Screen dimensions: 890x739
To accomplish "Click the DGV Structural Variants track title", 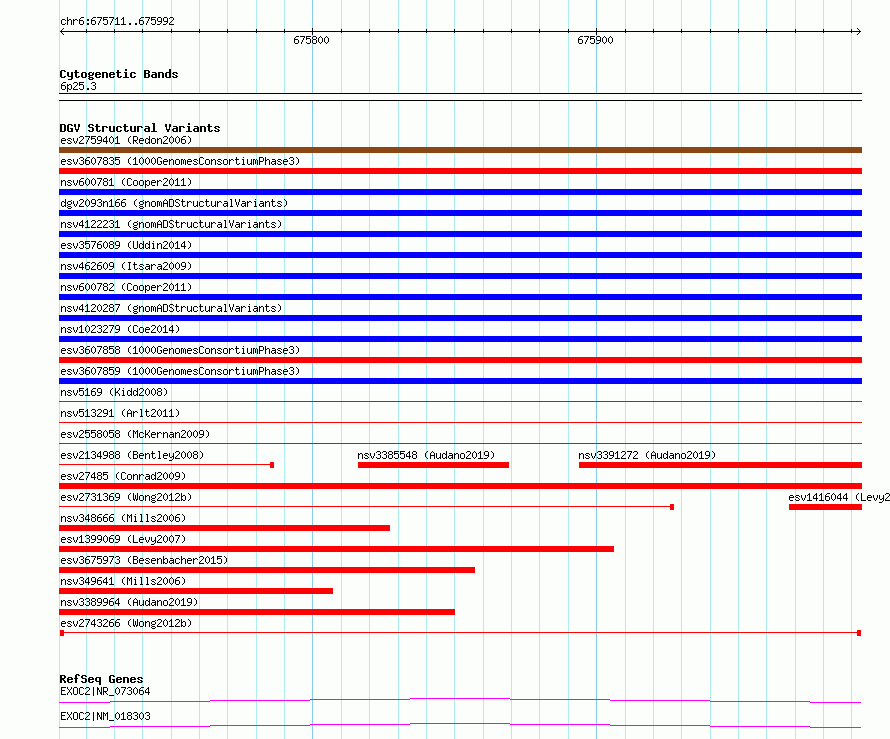I will 140,128.
